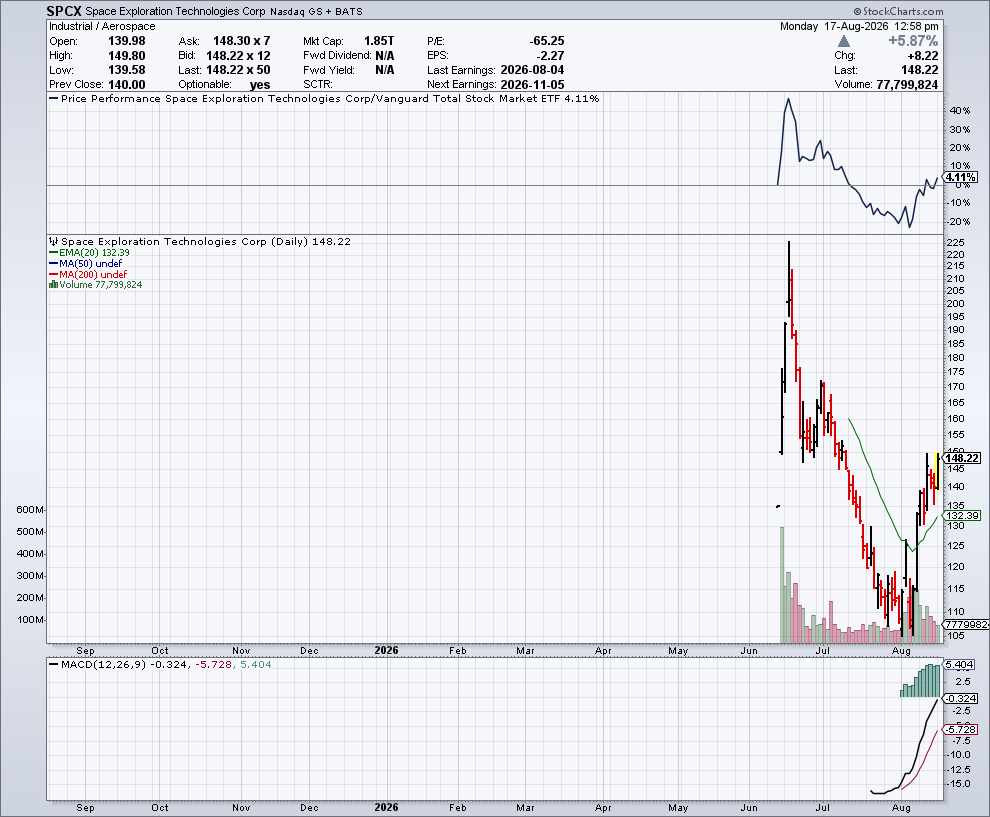Click the yellow-highlighted latest price bar
This screenshot has width=990, height=817.
938,471
